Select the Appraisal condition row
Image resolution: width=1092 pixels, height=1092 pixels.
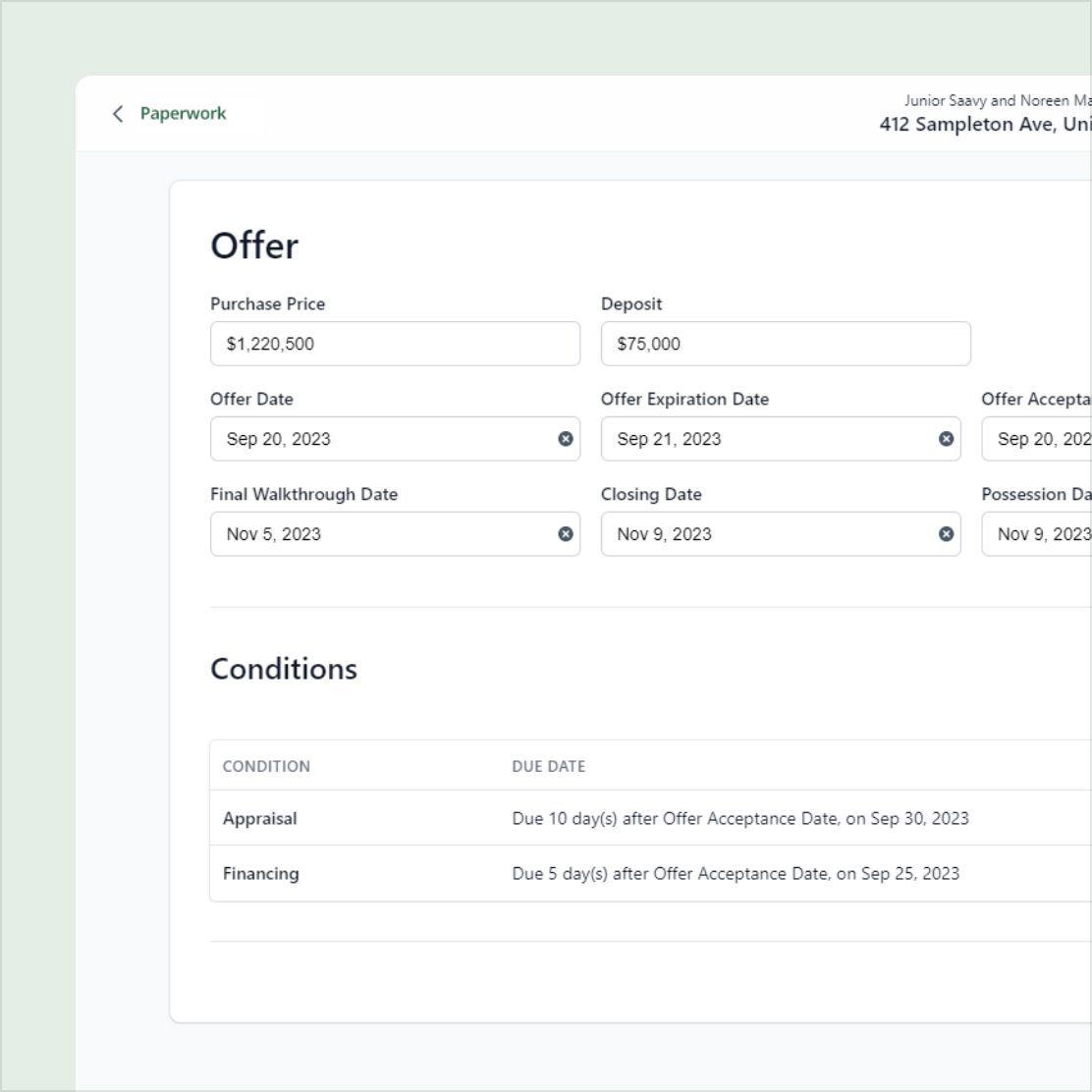pos(650,818)
